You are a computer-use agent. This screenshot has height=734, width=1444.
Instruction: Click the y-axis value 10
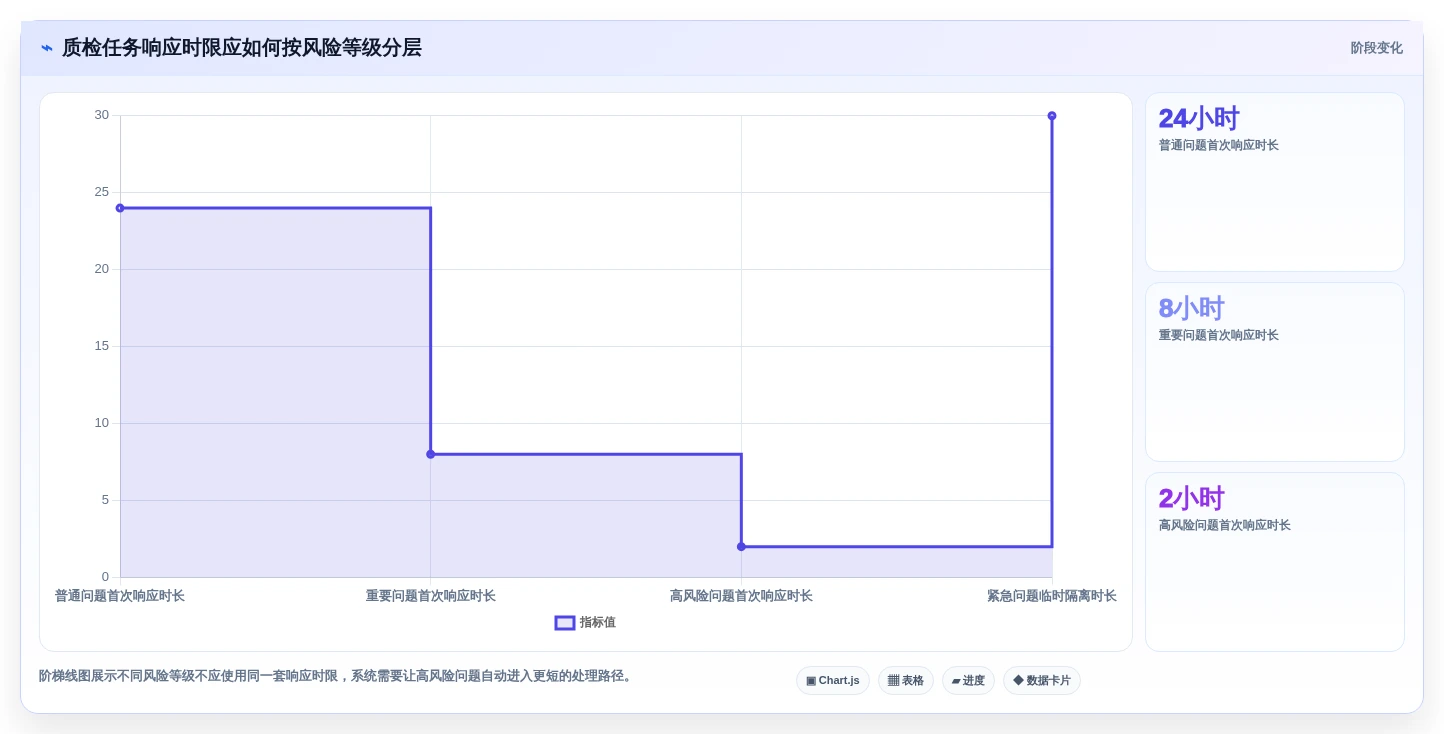102,423
